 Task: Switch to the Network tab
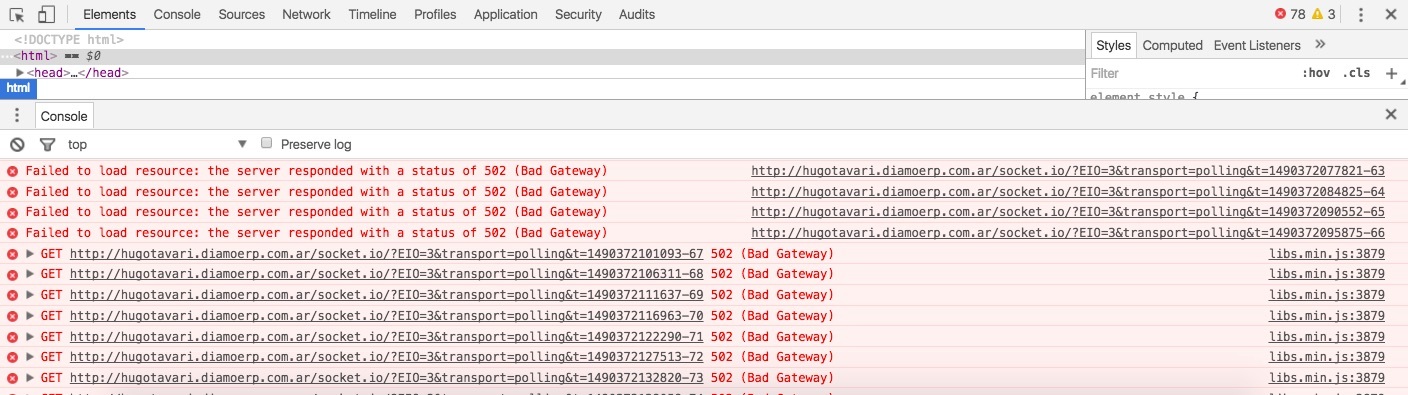click(x=306, y=14)
